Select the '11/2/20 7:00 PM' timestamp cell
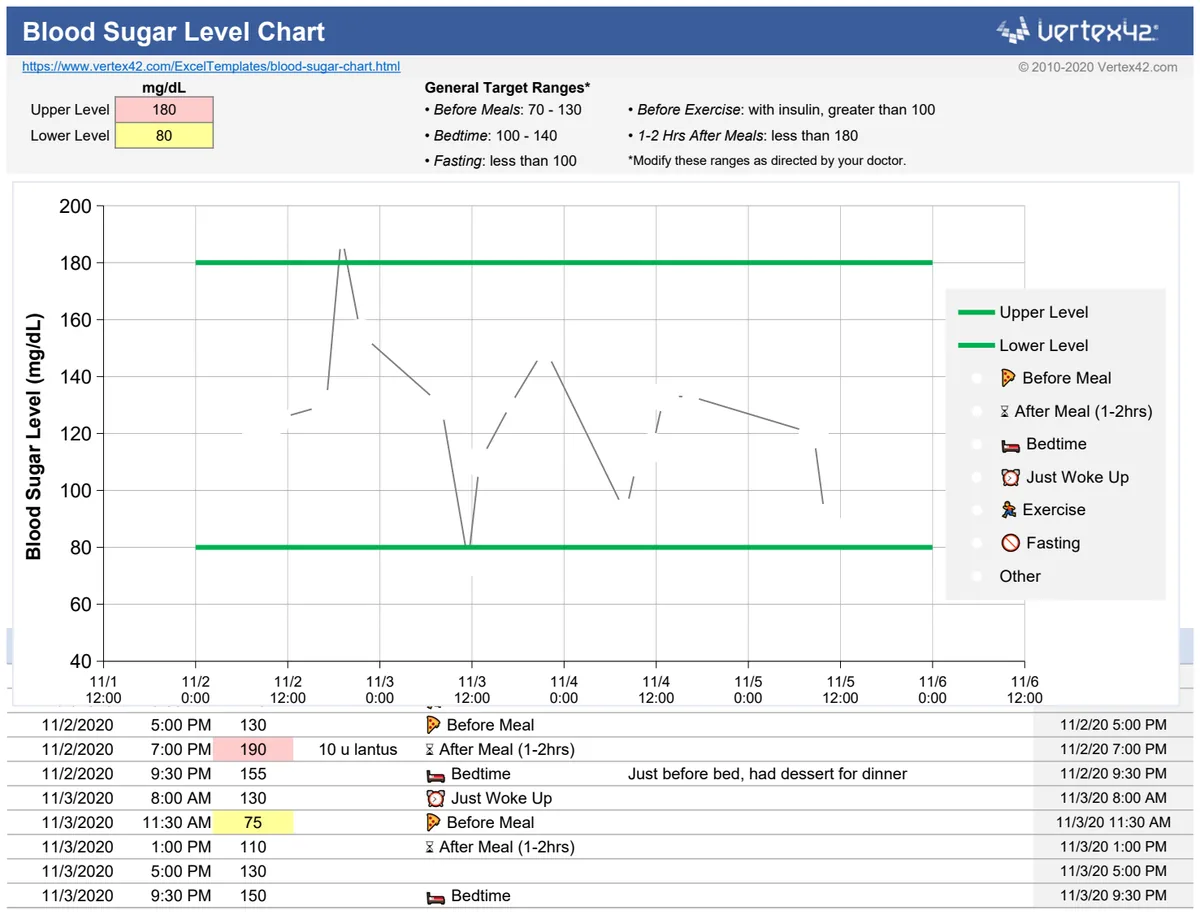The height and width of the screenshot is (915, 1200). 1113,749
